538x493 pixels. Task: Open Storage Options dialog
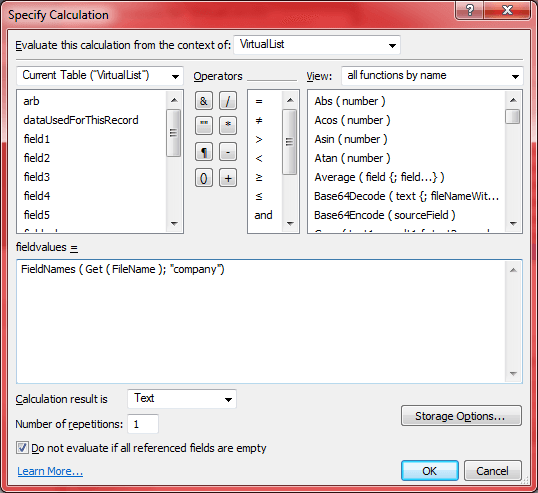tap(461, 416)
